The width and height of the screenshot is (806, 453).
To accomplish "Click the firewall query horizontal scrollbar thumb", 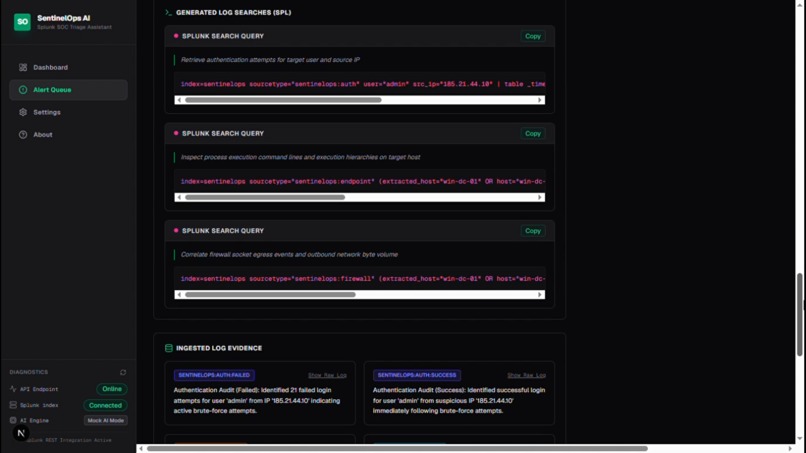I will (x=270, y=295).
